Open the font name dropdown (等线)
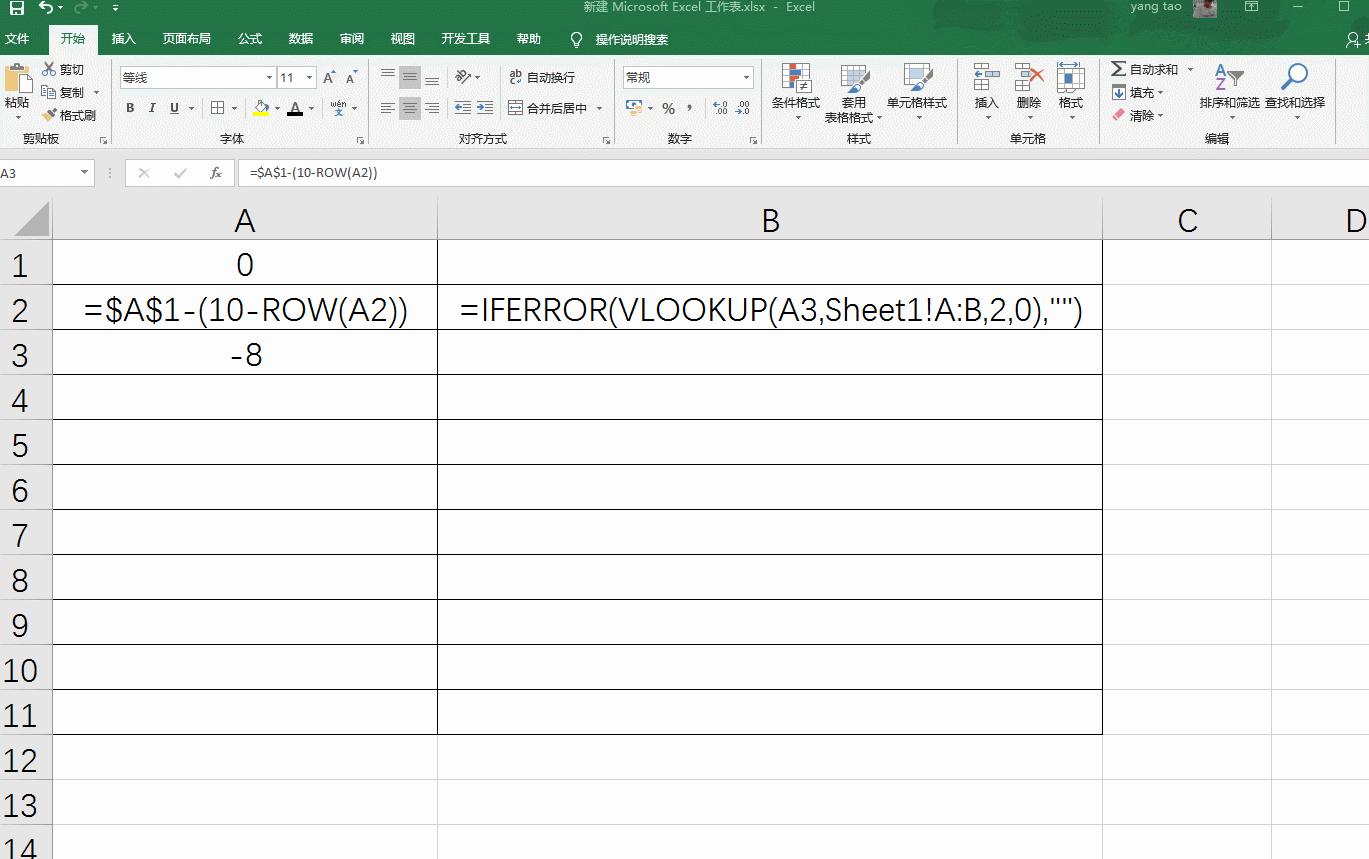 pos(269,78)
